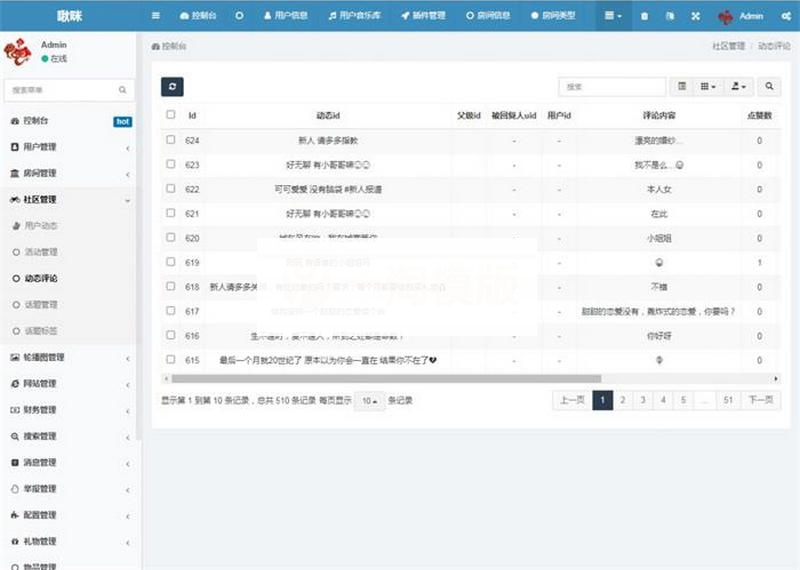Viewport: 800px width, 570px height.
Task: Select 话题管理 in sidebar submenu
Action: pos(41,304)
